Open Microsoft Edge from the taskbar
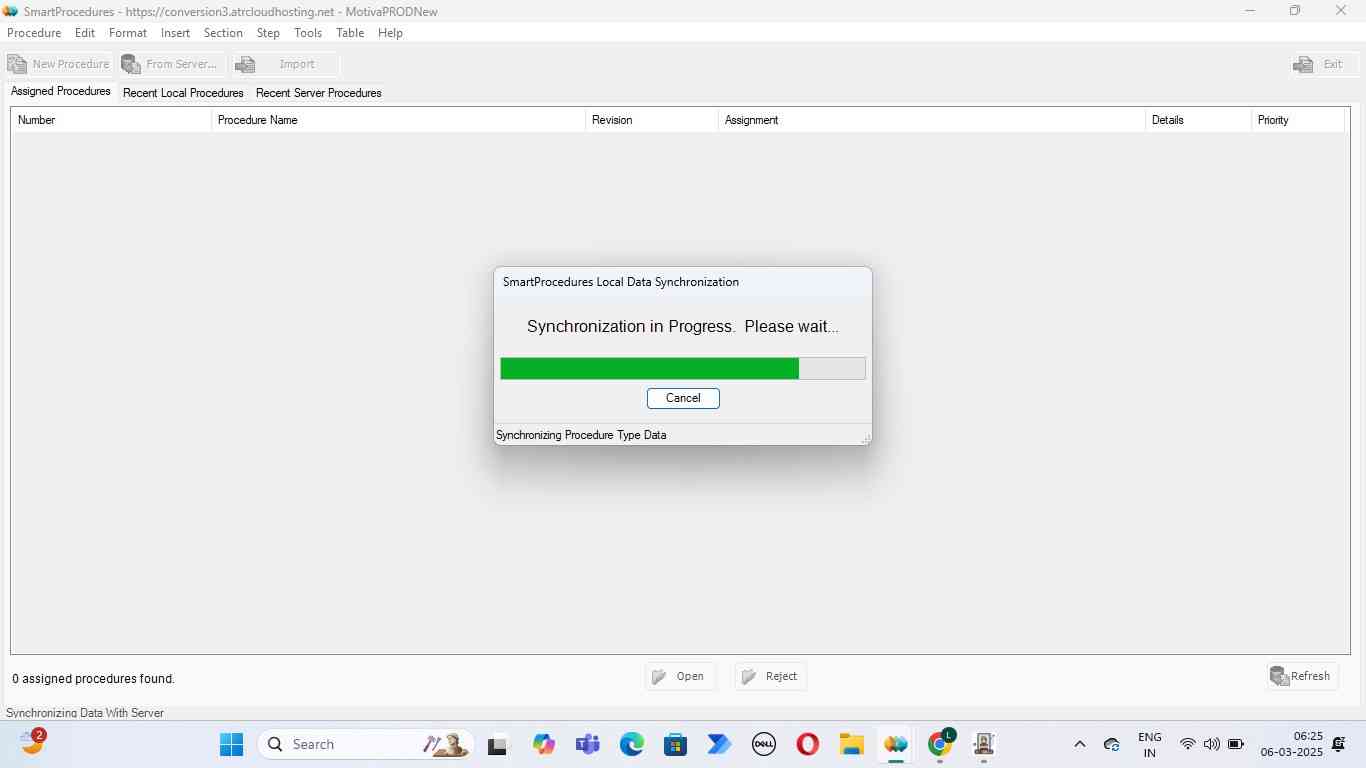The height and width of the screenshot is (768, 1366). coord(631,744)
